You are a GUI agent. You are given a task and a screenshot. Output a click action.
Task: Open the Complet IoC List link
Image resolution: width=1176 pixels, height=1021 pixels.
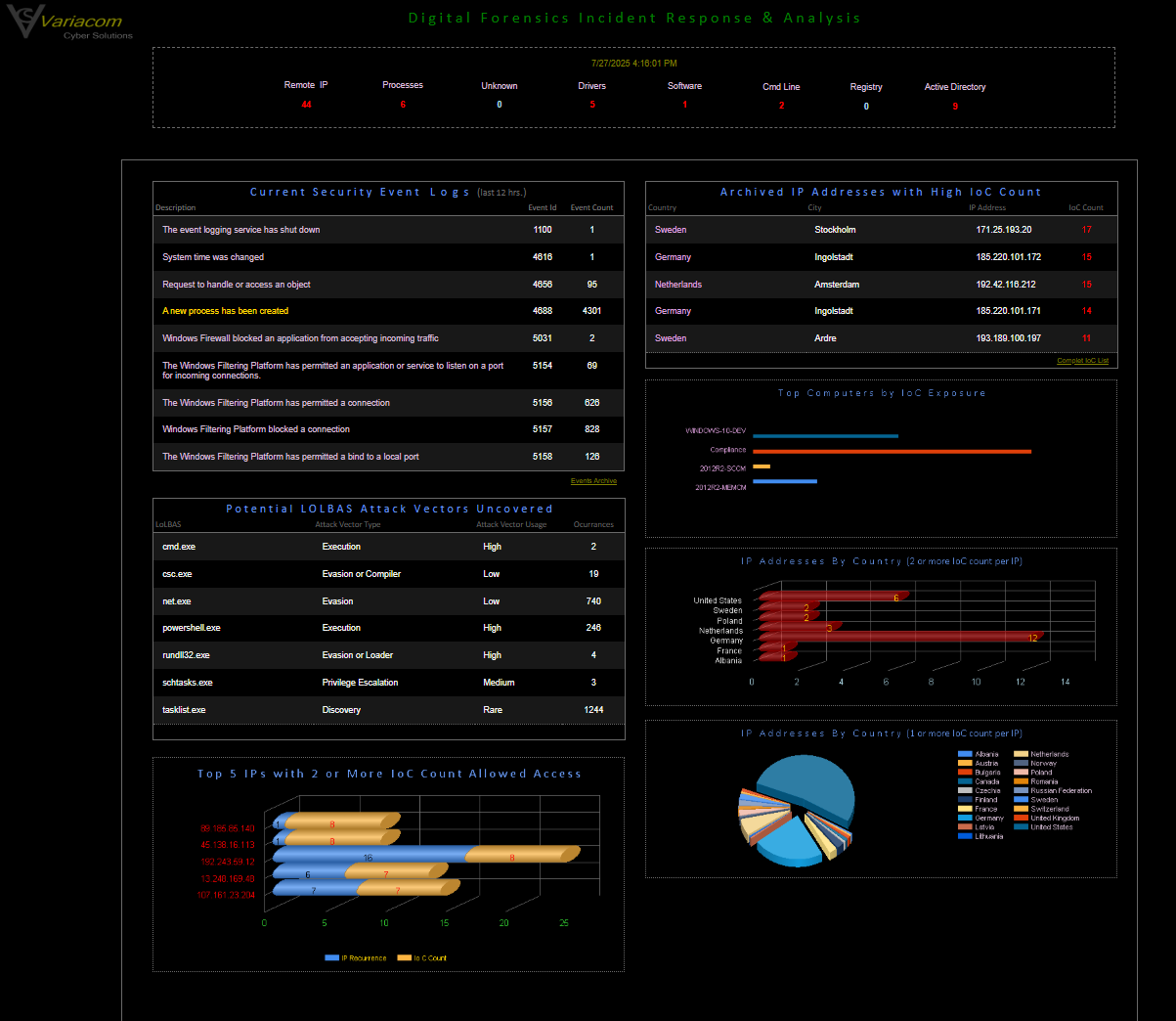(x=1082, y=361)
